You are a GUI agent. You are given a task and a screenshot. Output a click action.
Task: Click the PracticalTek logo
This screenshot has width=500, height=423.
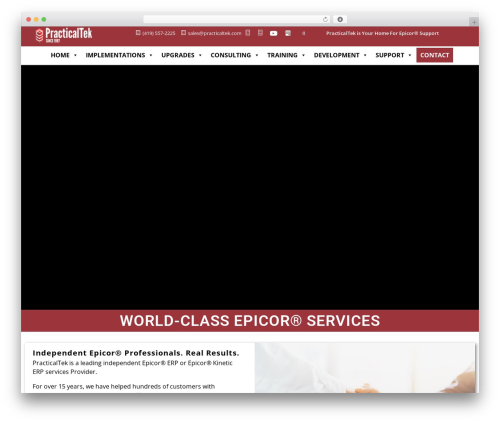click(x=64, y=35)
